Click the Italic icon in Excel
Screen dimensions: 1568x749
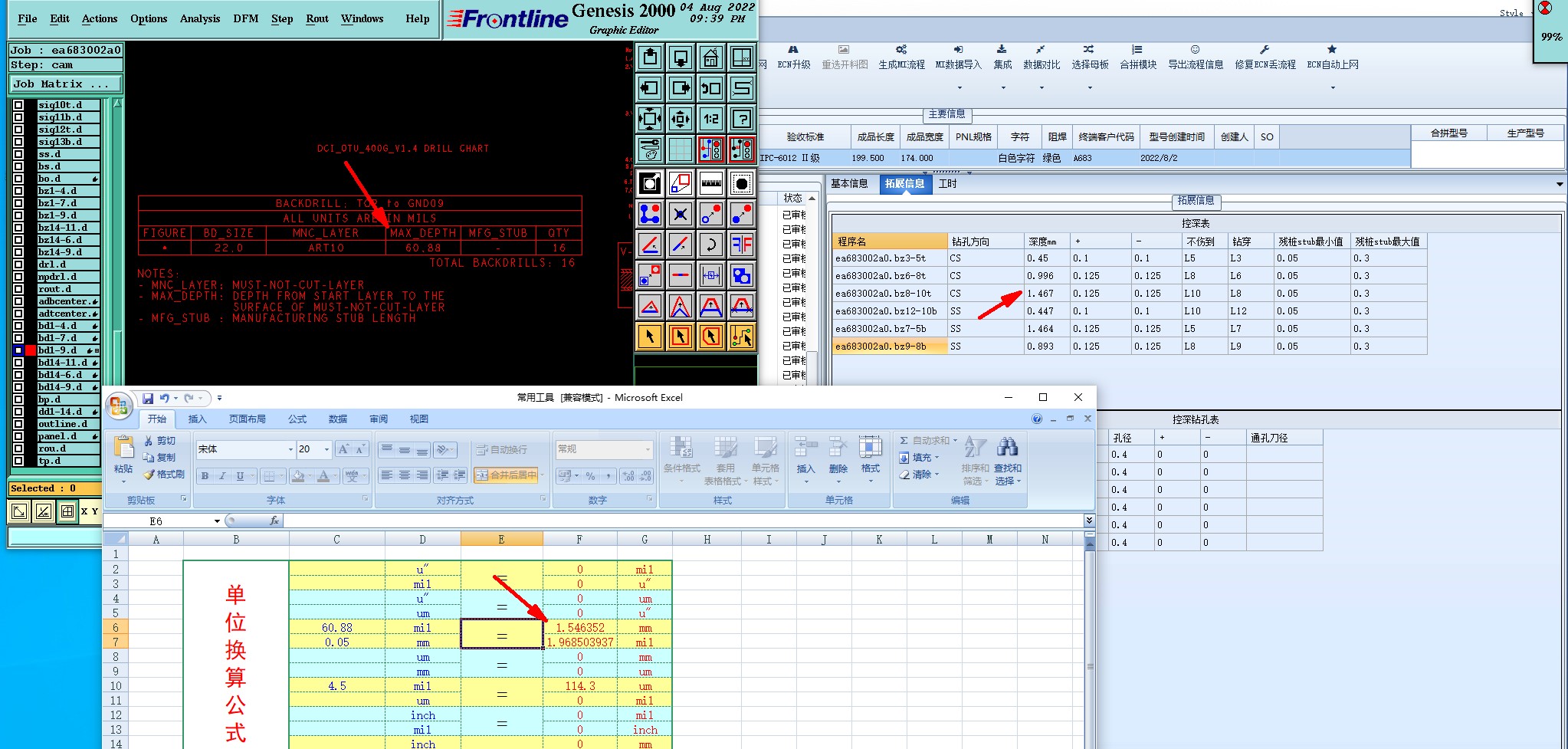coord(222,476)
